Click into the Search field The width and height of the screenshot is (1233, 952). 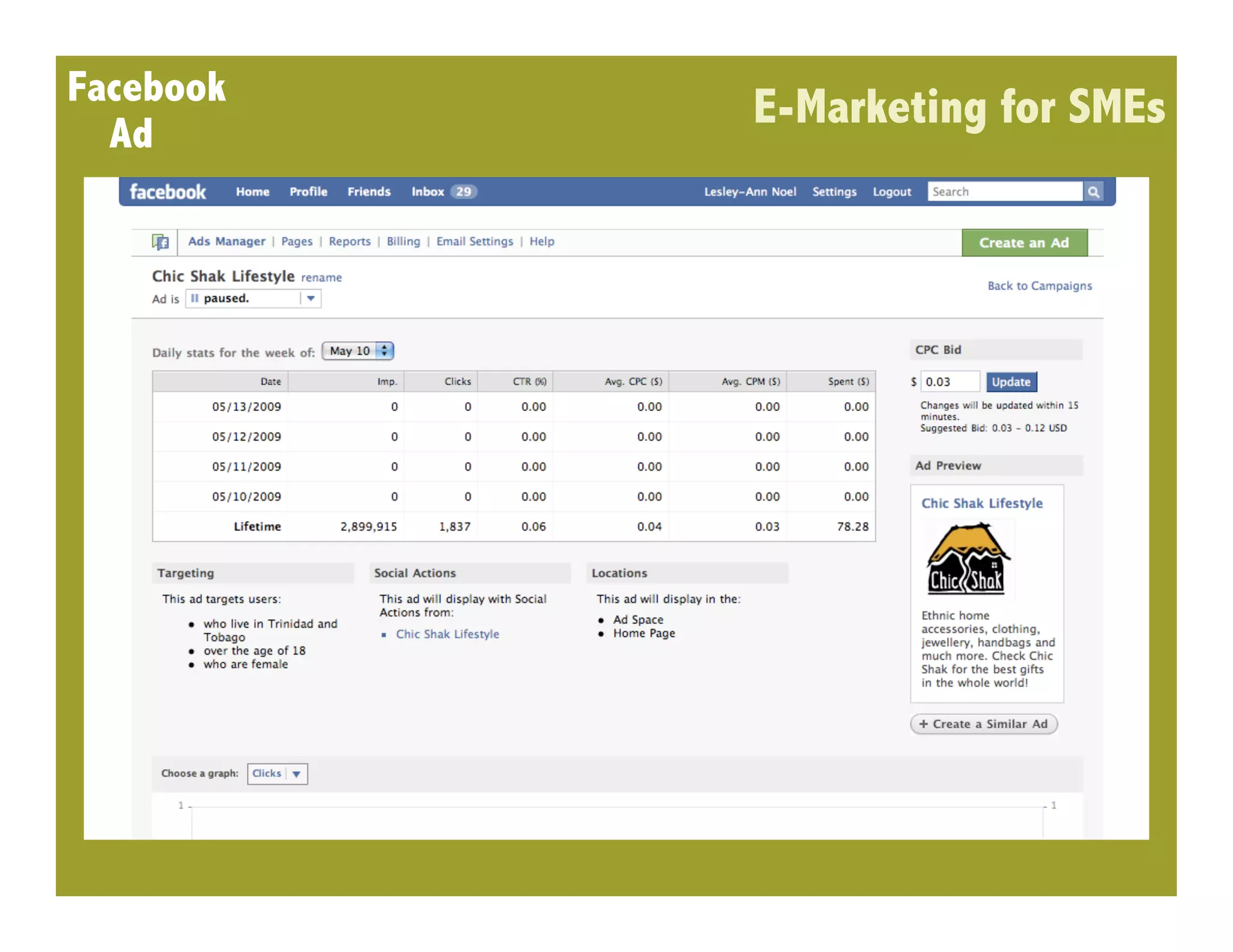pyautogui.click(x=1005, y=192)
